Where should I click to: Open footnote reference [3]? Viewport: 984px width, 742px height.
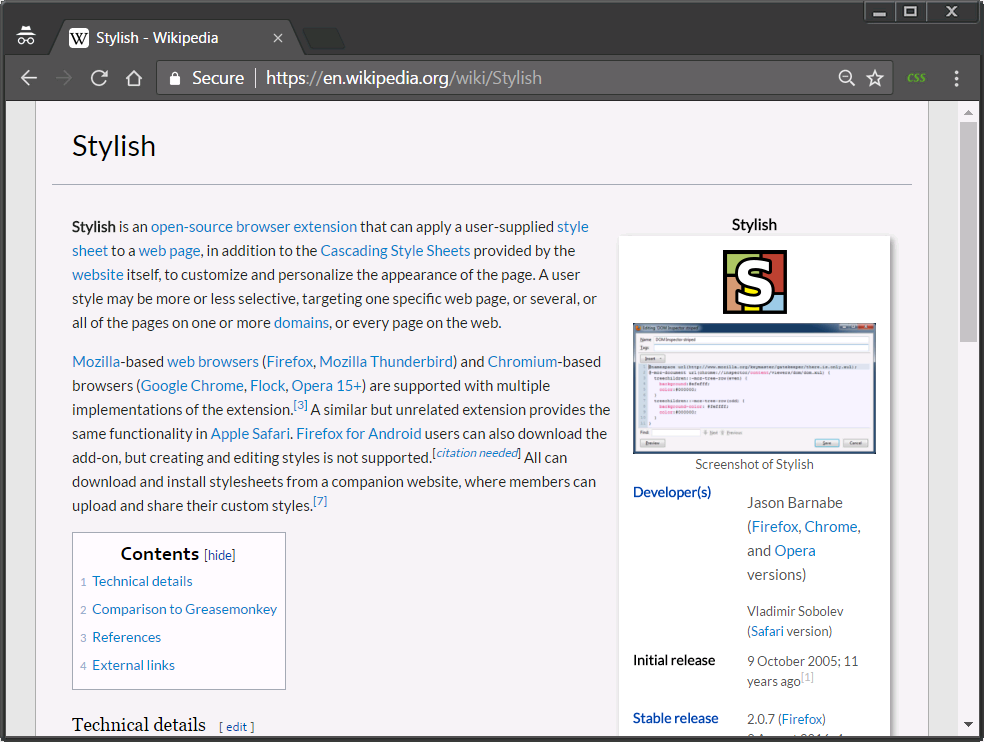coord(301,406)
